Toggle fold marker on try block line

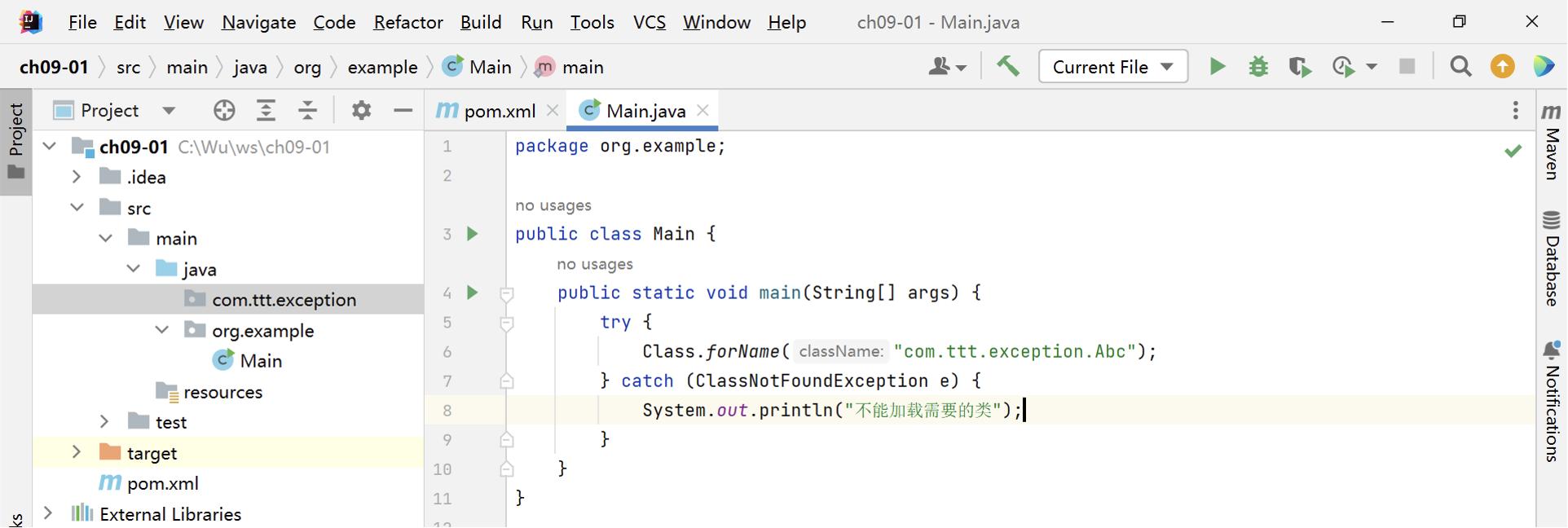pos(507,323)
